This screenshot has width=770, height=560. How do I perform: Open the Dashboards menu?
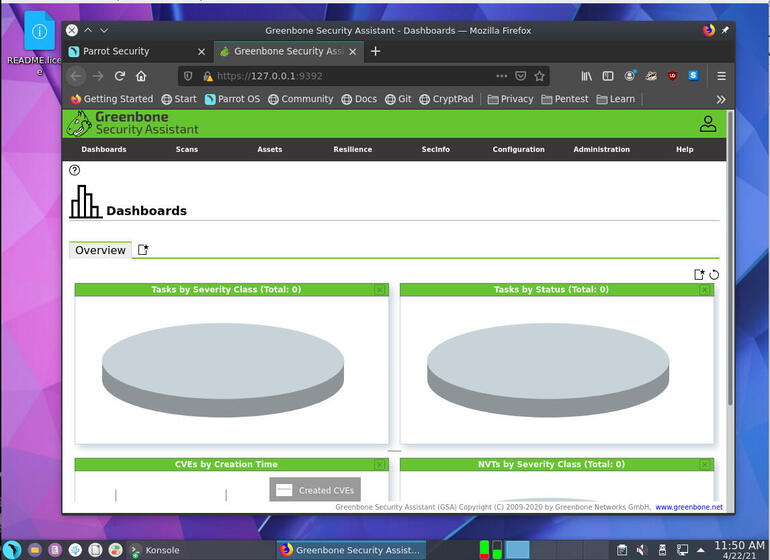tap(104, 149)
